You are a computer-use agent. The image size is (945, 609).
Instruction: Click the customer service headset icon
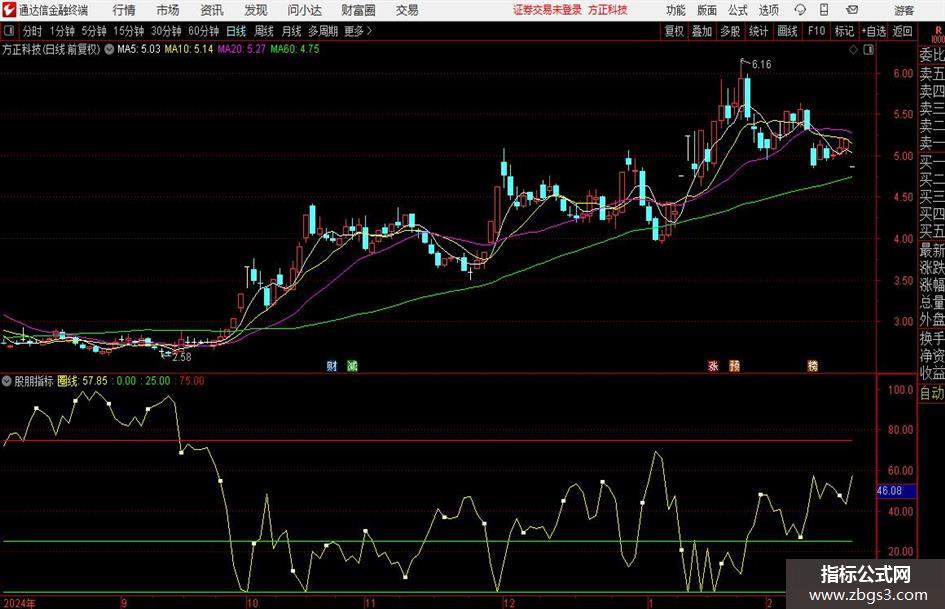[x=800, y=10]
